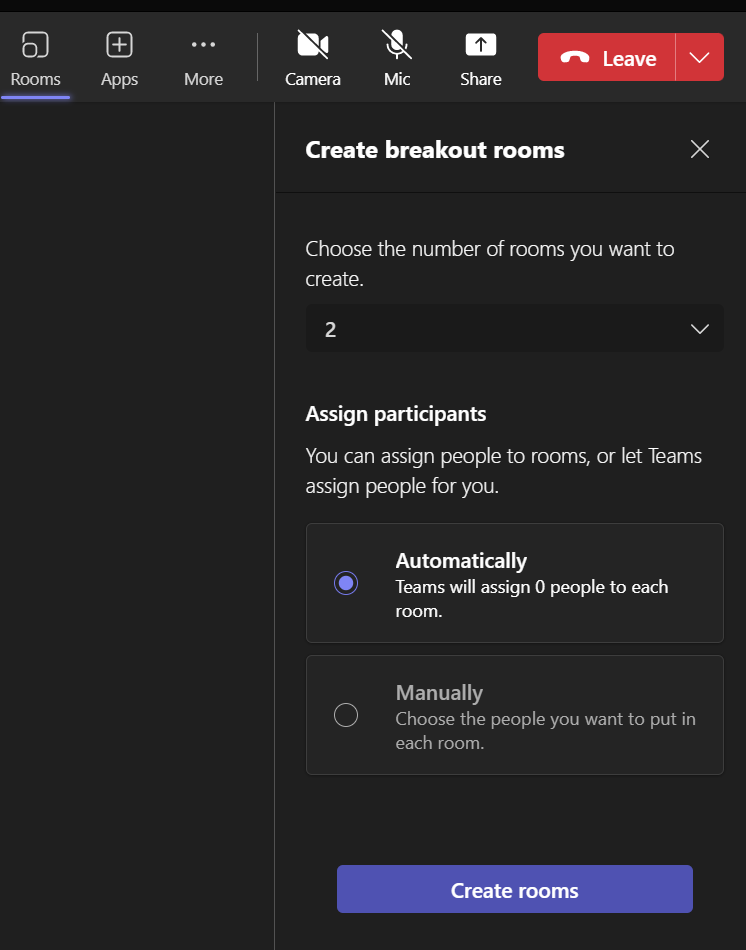Switch to the Apps tab
746x950 pixels.
(x=119, y=57)
